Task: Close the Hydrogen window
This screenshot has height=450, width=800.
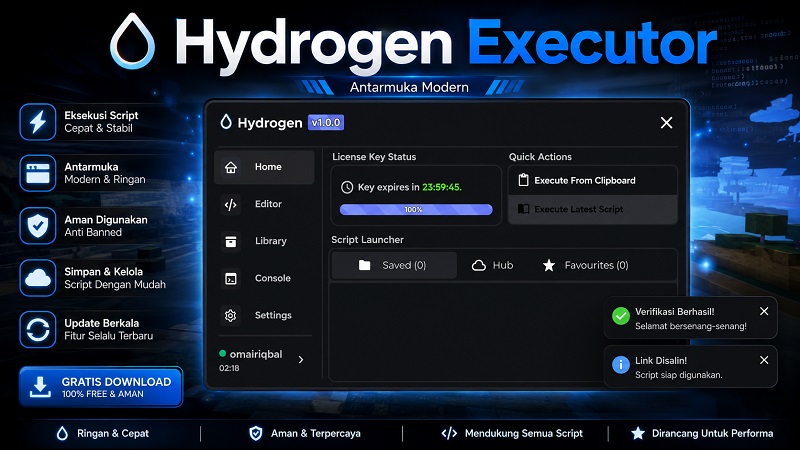Action: [666, 122]
